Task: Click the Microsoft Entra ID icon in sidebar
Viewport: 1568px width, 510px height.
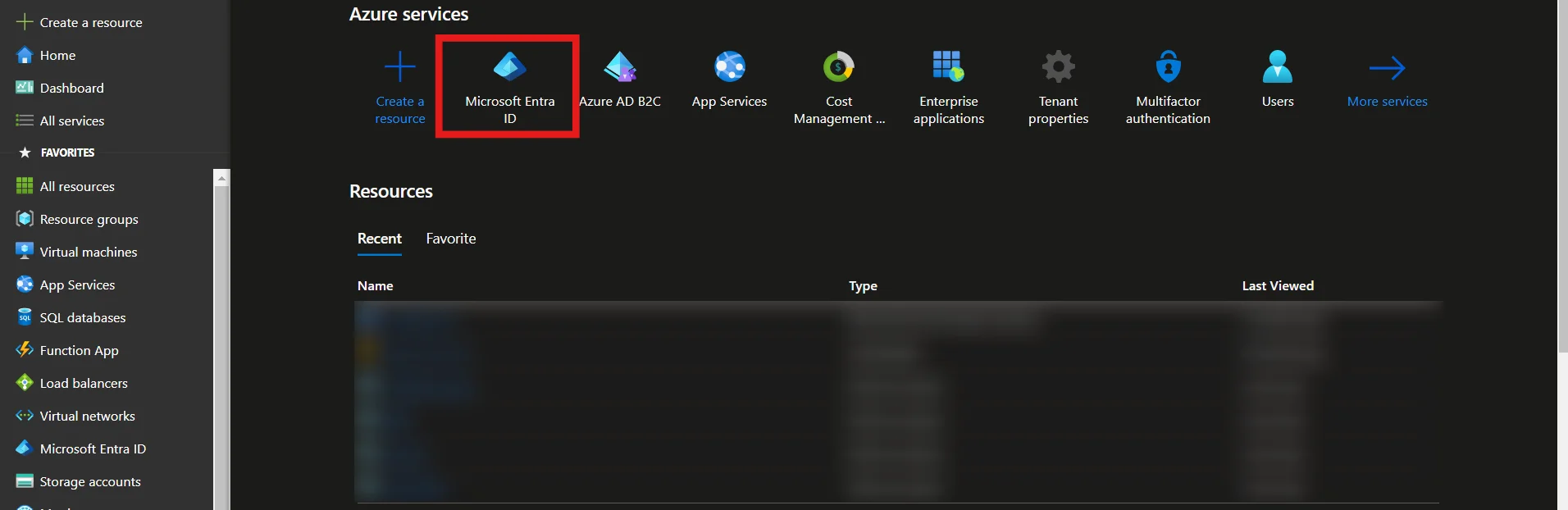Action: click(25, 449)
